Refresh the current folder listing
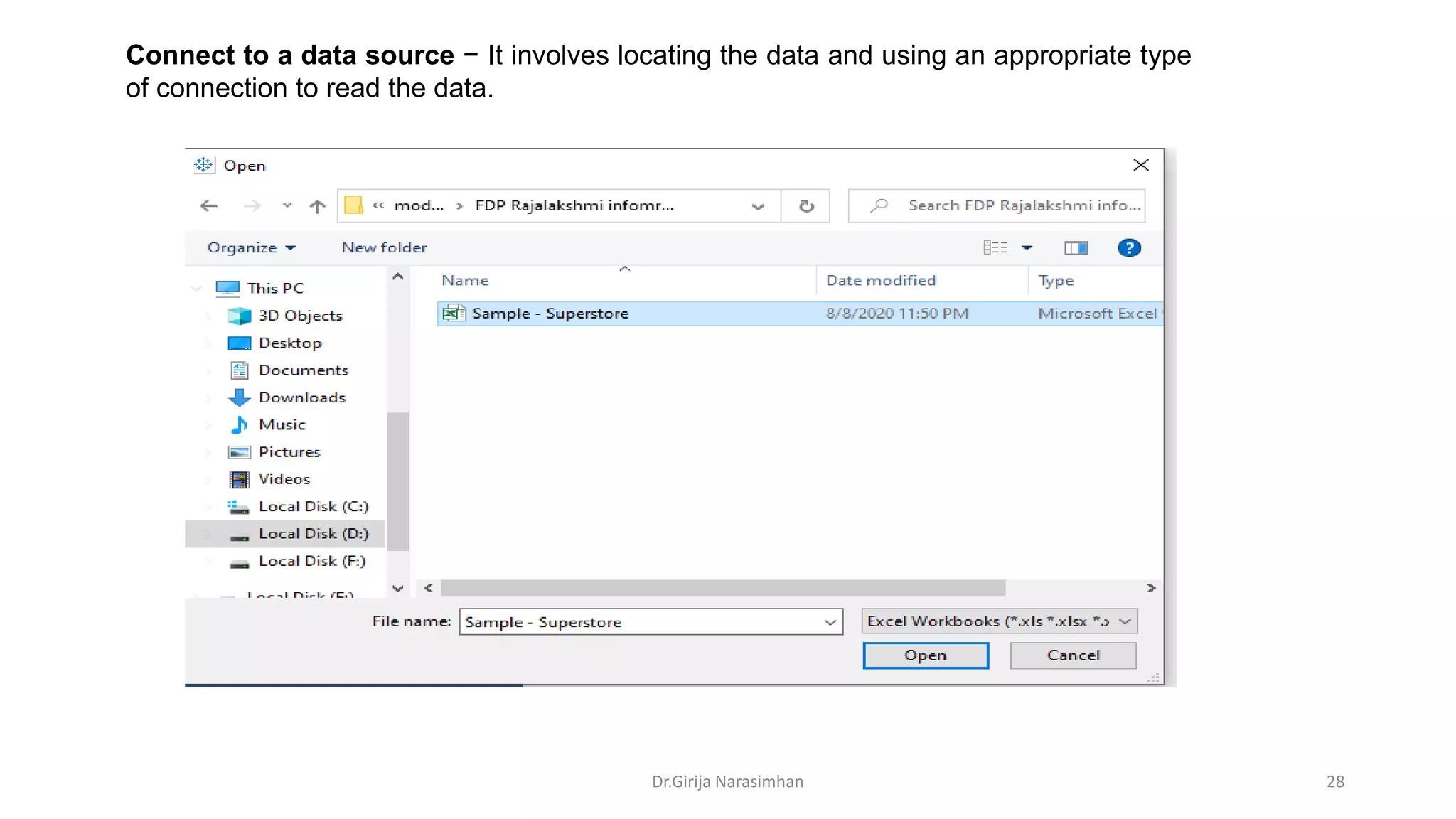Screen dimensions: 1456x819 pyautogui.click(x=806, y=206)
